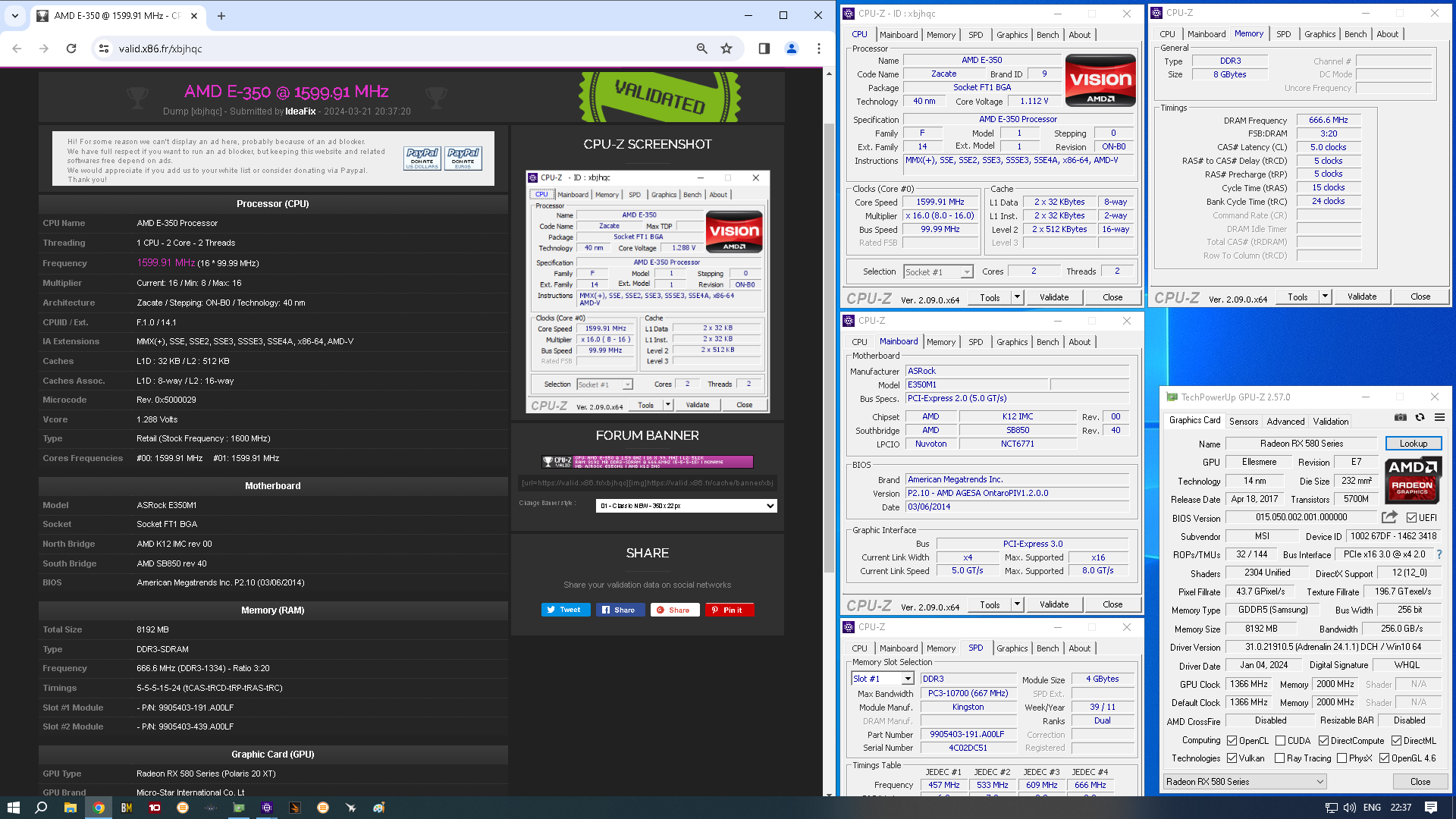Click the GPU-Z refresh icon
This screenshot has height=819, width=1456.
1420,417
